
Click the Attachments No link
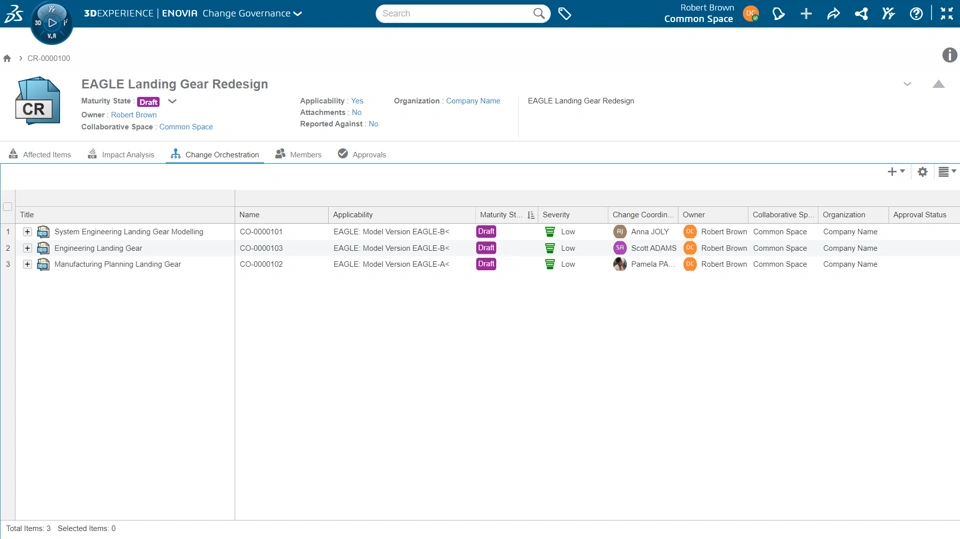[x=356, y=113]
